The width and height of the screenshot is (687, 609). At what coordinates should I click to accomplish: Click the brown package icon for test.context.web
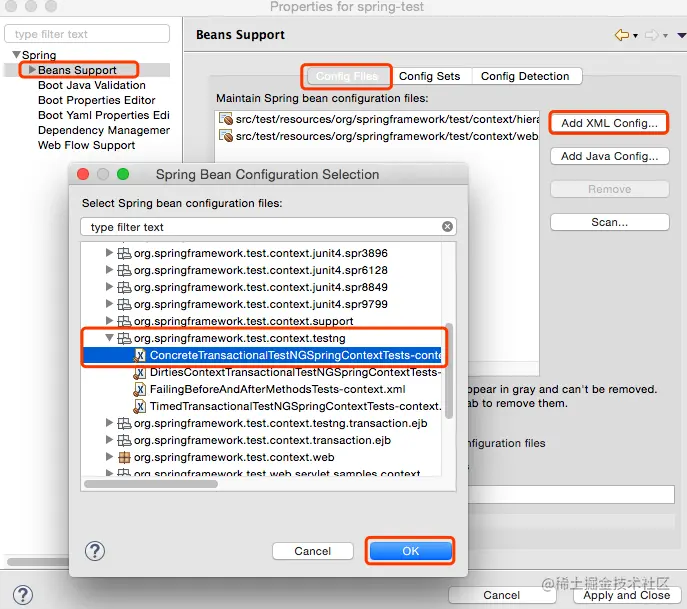pyautogui.click(x=124, y=457)
